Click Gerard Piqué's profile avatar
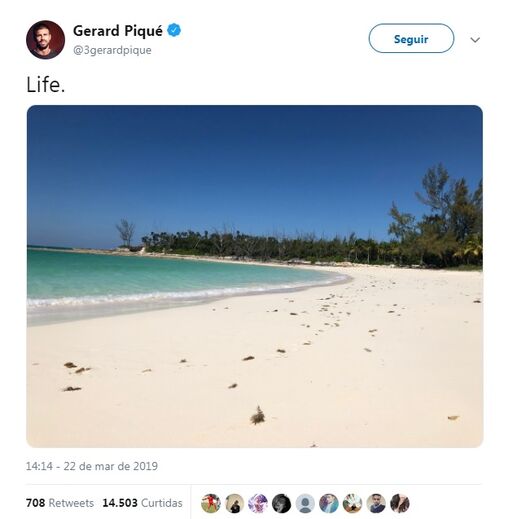Screen dimensions: 508x519 click(x=45, y=40)
